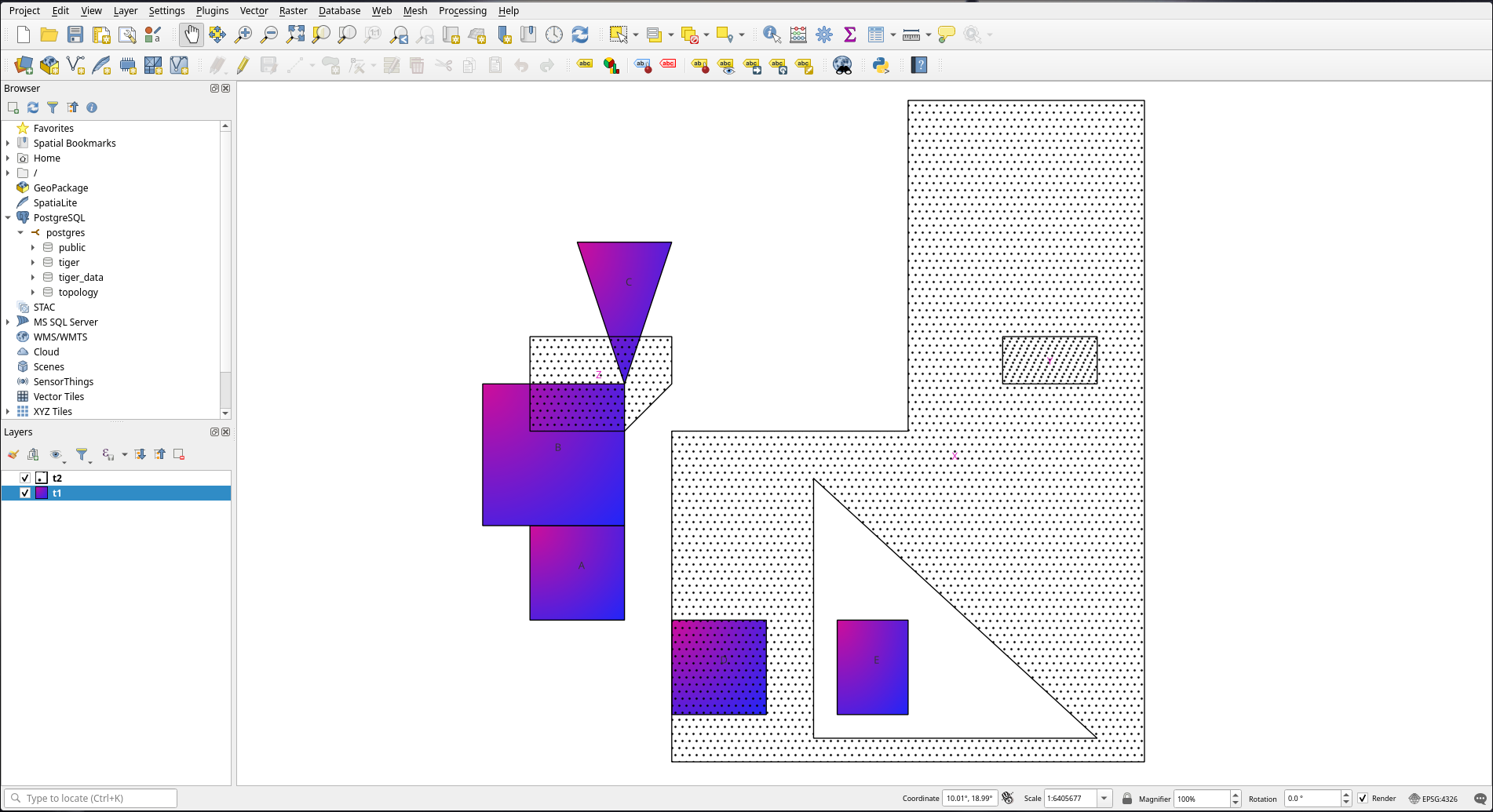Viewport: 1493px width, 812px height.
Task: Open the Scale dropdown in status bar
Action: [1104, 799]
